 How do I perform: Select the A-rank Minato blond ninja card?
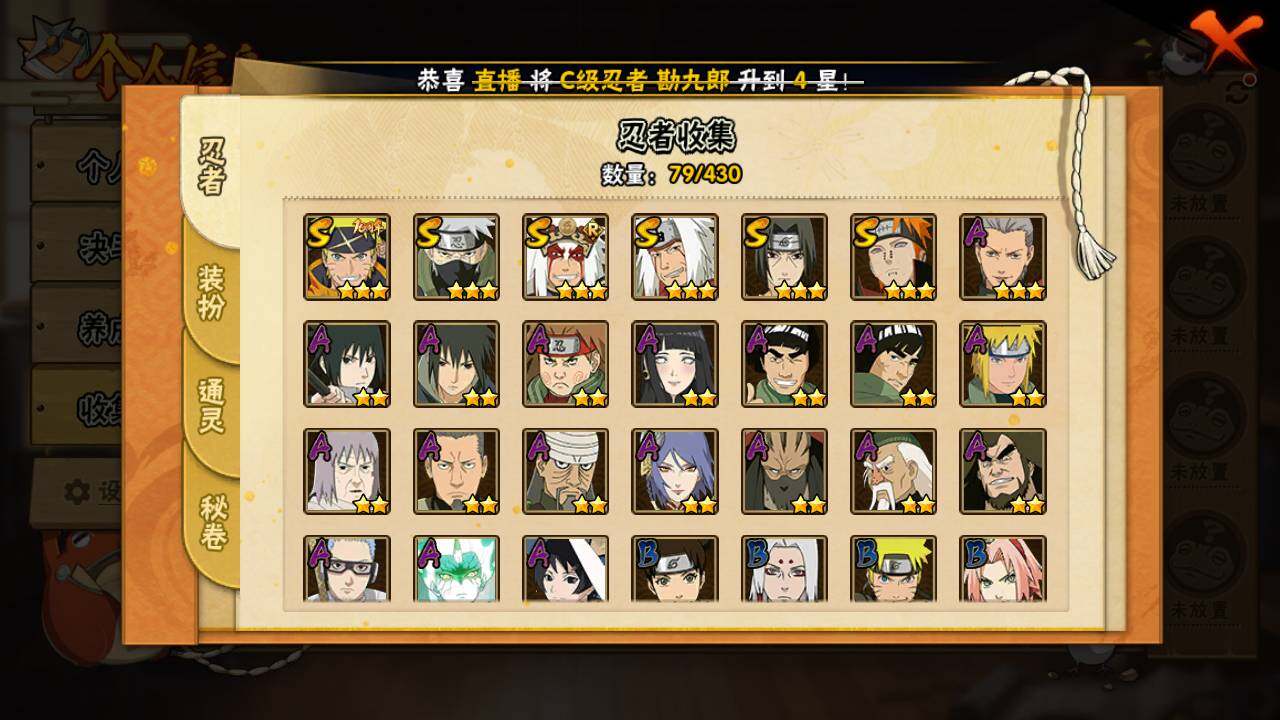[1003, 364]
